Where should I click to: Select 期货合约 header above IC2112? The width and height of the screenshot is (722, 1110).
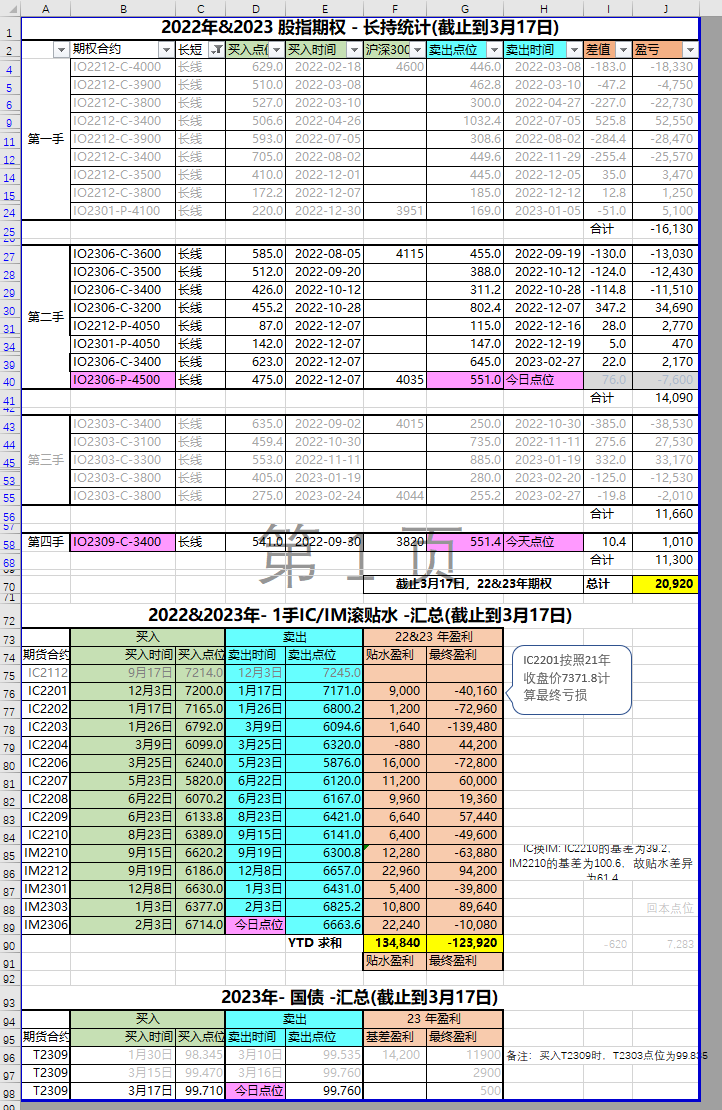pyautogui.click(x=46, y=656)
